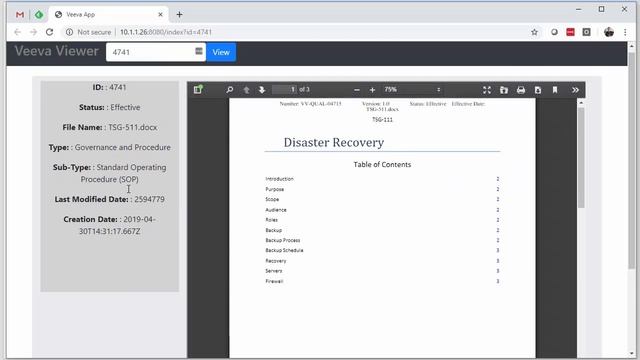Screen dimensions: 640x360
Task: Click the icon inside the ID field
Action: click(x=199, y=51)
